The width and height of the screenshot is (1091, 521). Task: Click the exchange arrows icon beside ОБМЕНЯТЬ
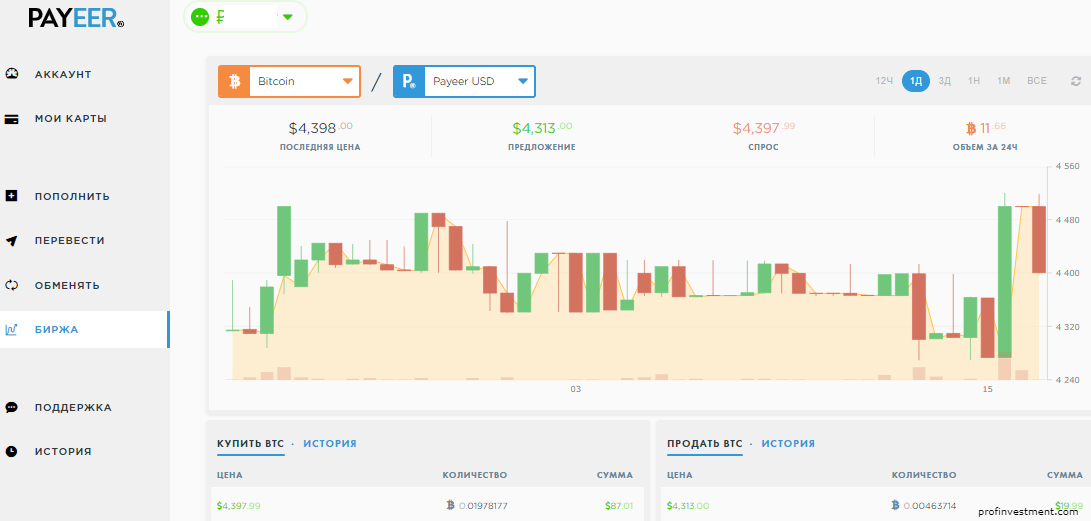[x=11, y=285]
